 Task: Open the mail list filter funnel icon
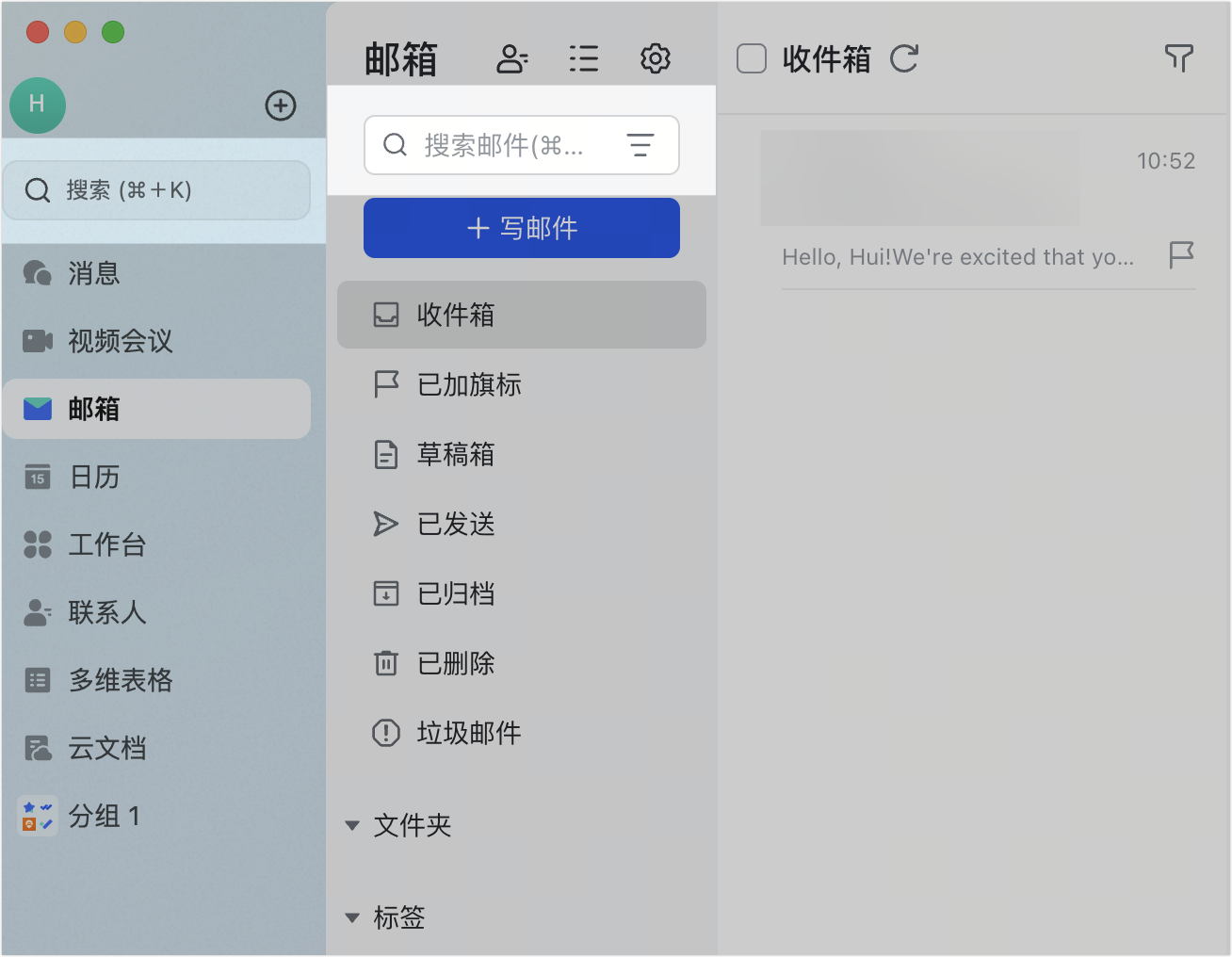point(1179,58)
